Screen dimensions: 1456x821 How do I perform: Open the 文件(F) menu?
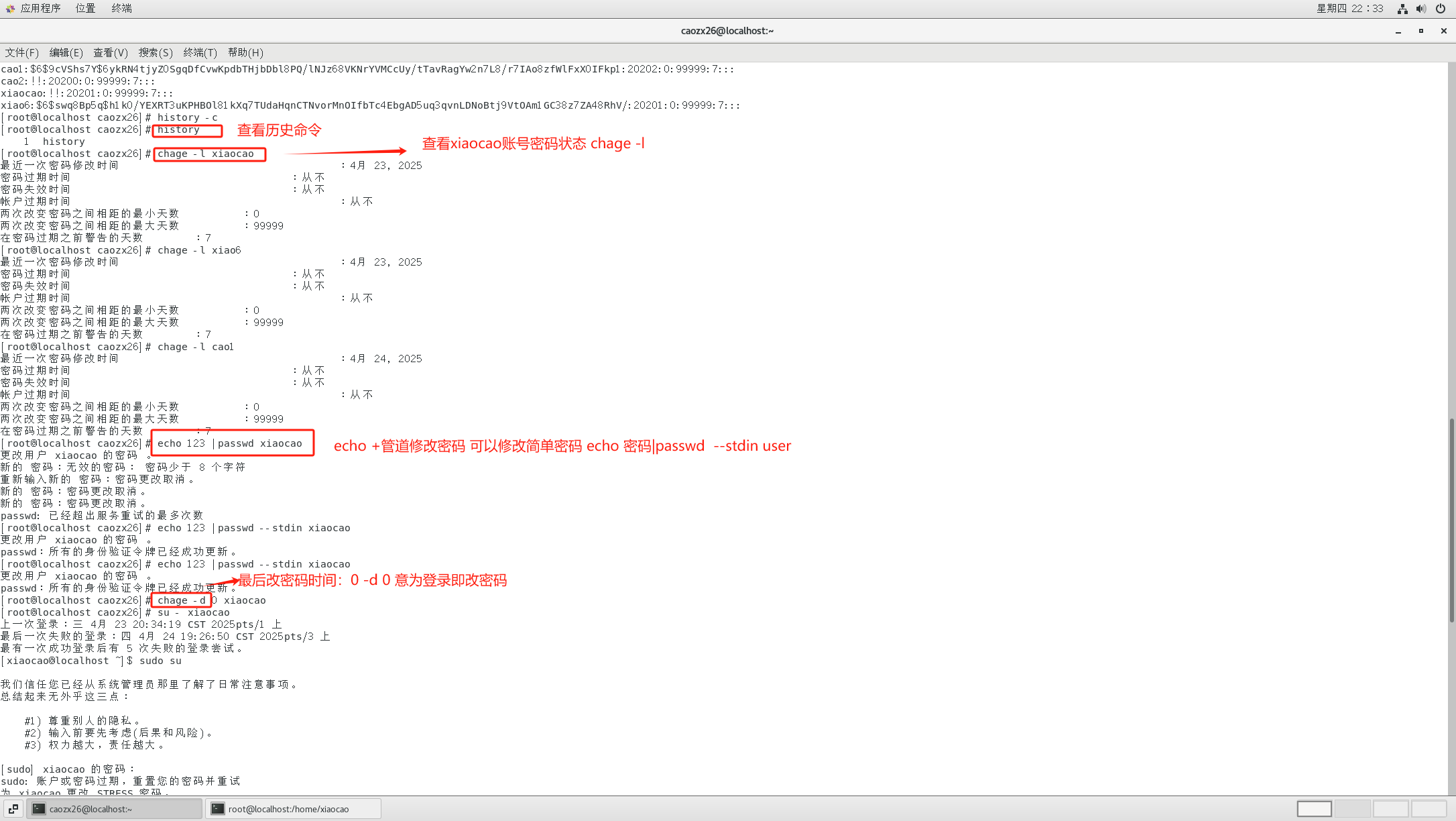click(x=21, y=52)
